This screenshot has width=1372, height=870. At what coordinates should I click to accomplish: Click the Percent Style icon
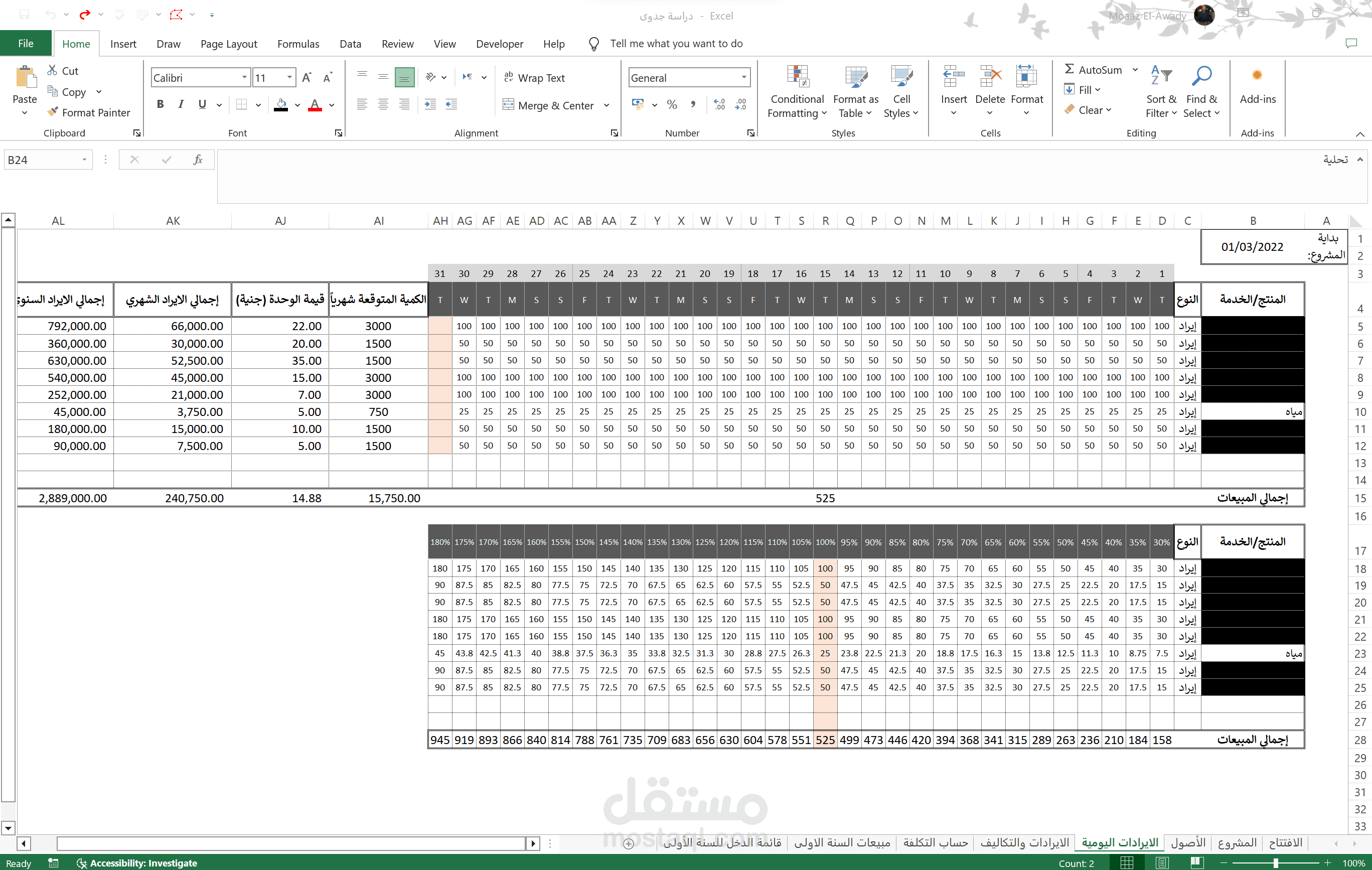click(x=672, y=105)
